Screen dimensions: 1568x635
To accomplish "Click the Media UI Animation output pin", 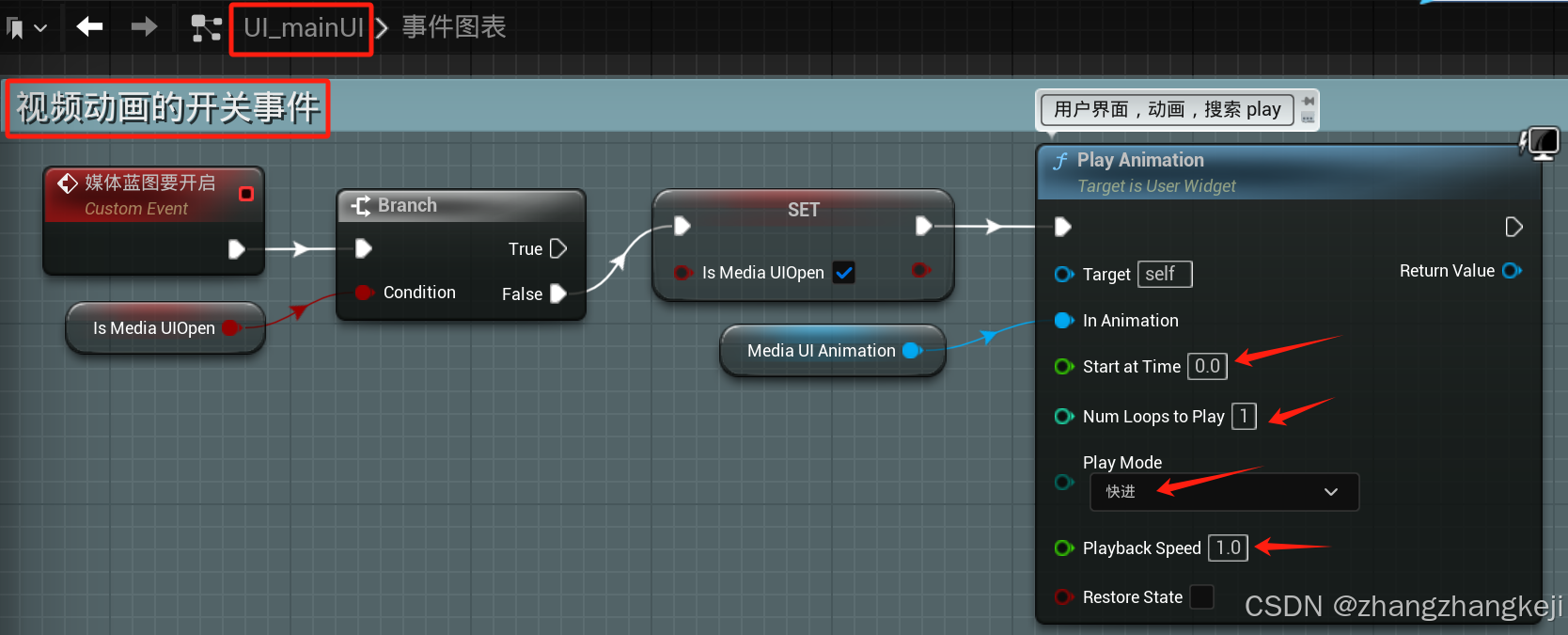I will [911, 351].
